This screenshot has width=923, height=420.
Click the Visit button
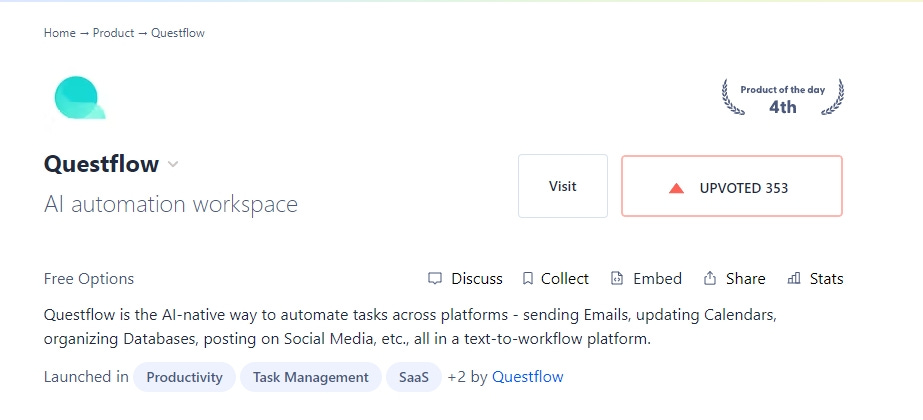tap(563, 186)
